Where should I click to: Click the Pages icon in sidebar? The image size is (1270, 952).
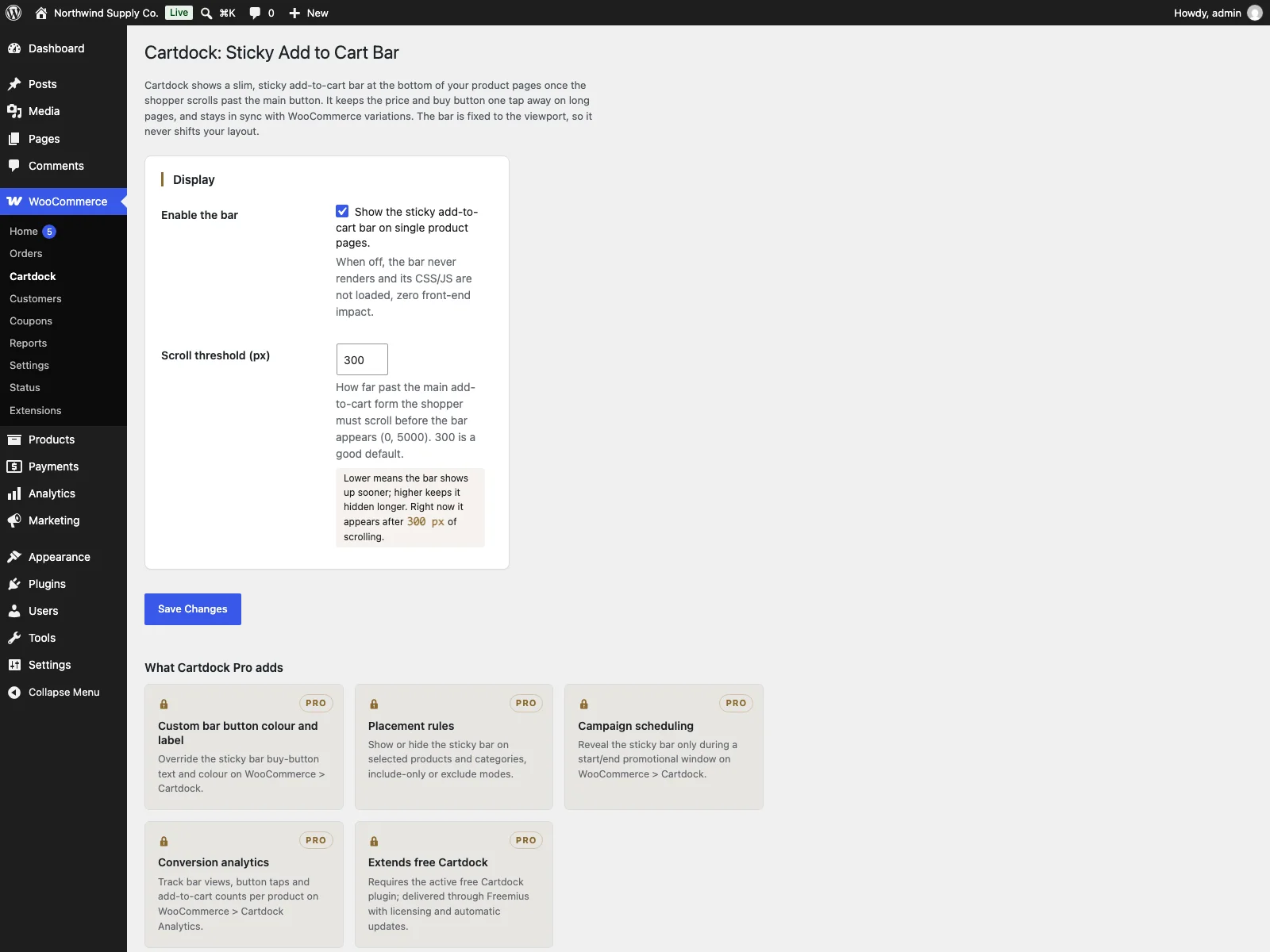(14, 139)
